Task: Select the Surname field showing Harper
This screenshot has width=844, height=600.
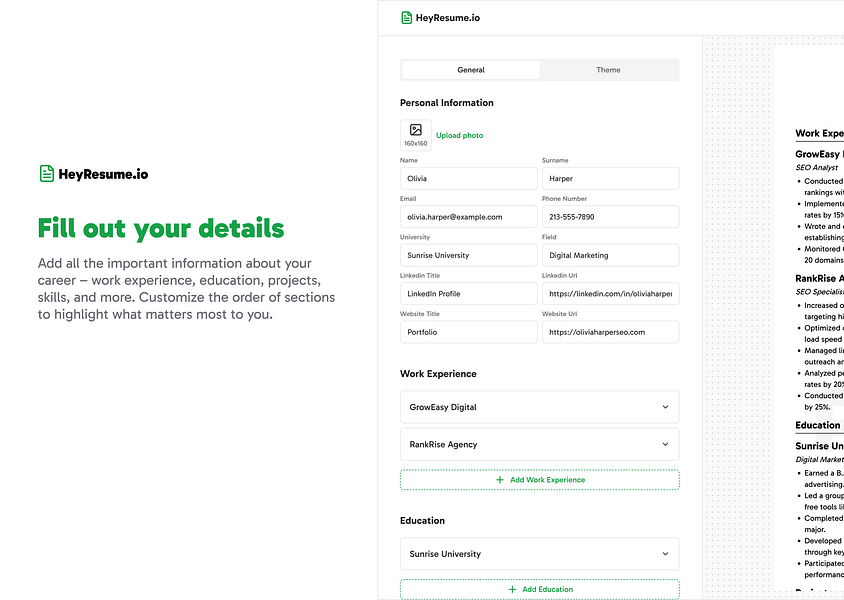Action: pos(610,178)
